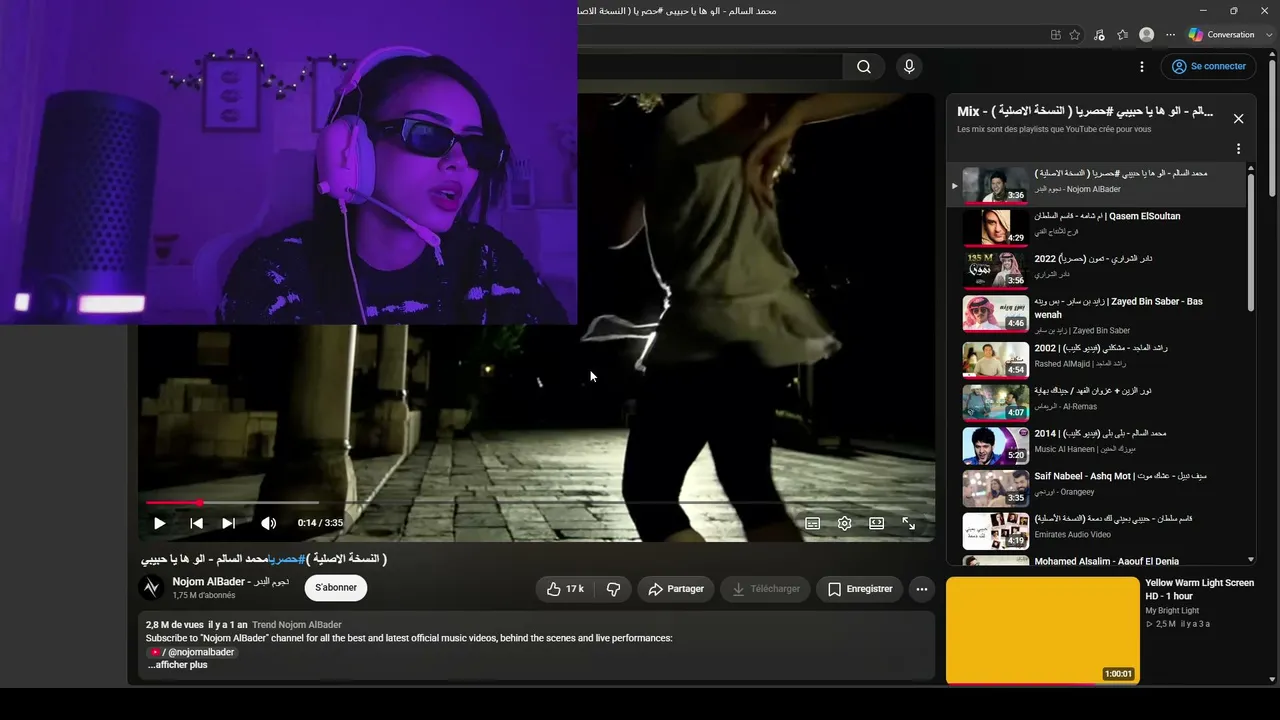This screenshot has height=720, width=1280.
Task: Click the 1,75 M d'abonnés subscriber count
Action: click(204, 596)
